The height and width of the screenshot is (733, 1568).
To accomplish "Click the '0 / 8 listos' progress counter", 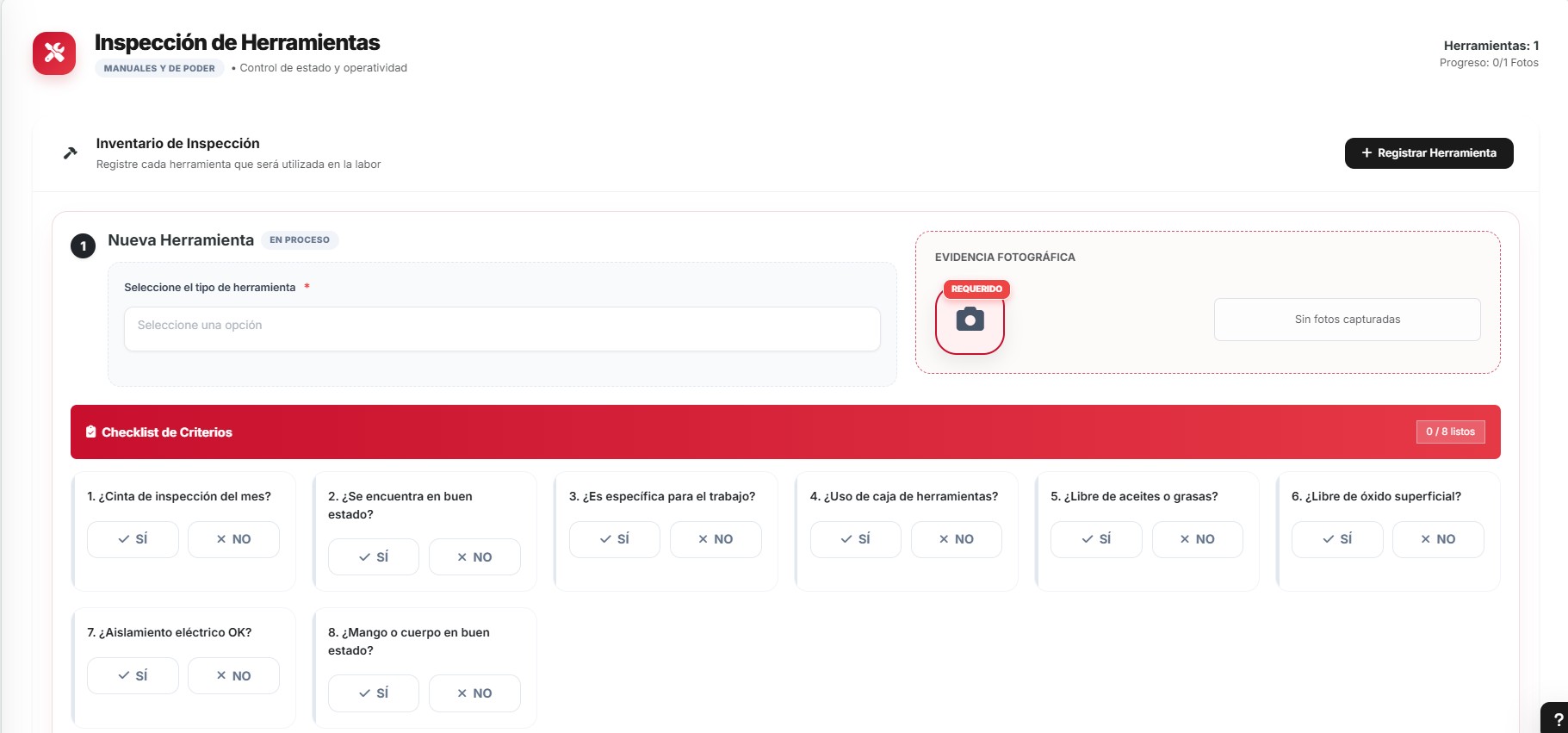I will tap(1451, 432).
